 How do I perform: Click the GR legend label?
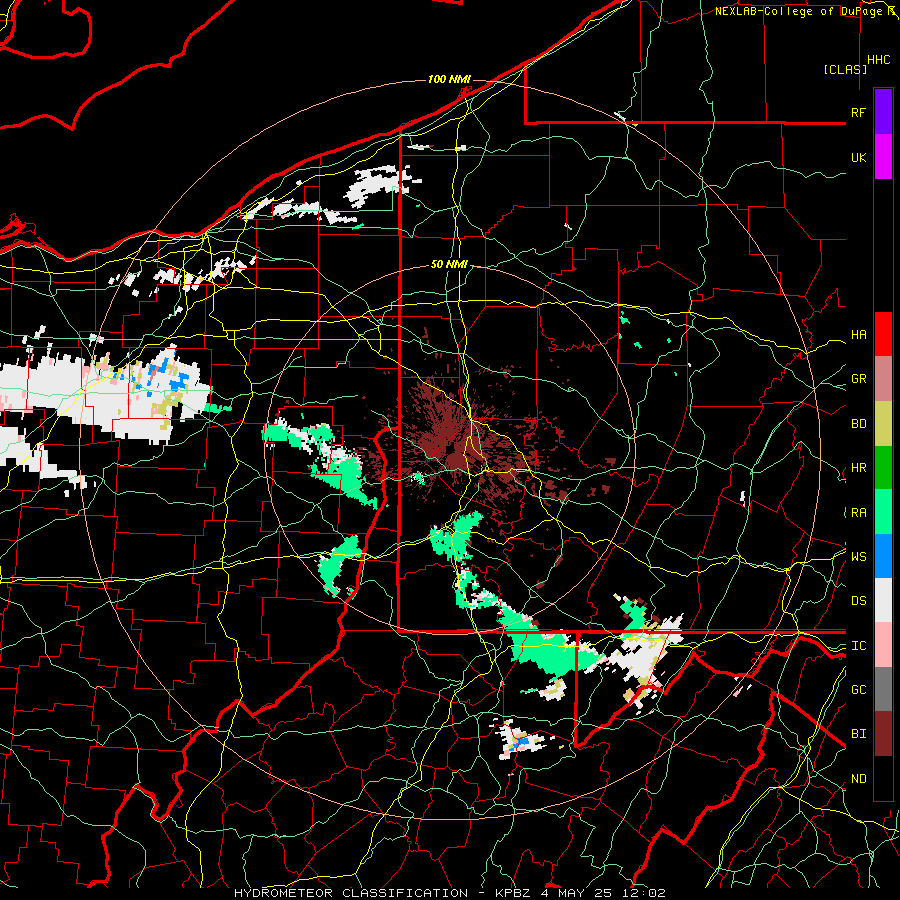click(858, 379)
